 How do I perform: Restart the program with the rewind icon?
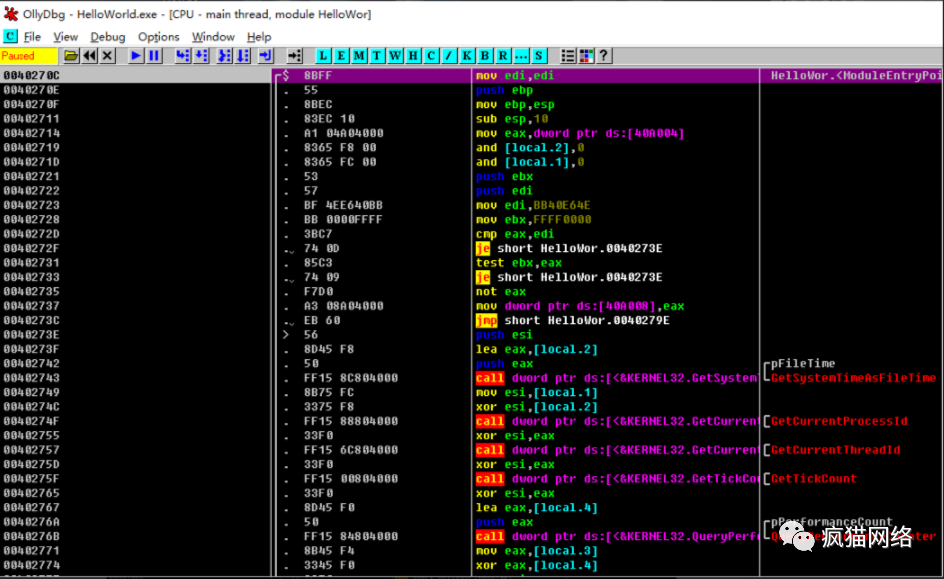pyautogui.click(x=90, y=56)
